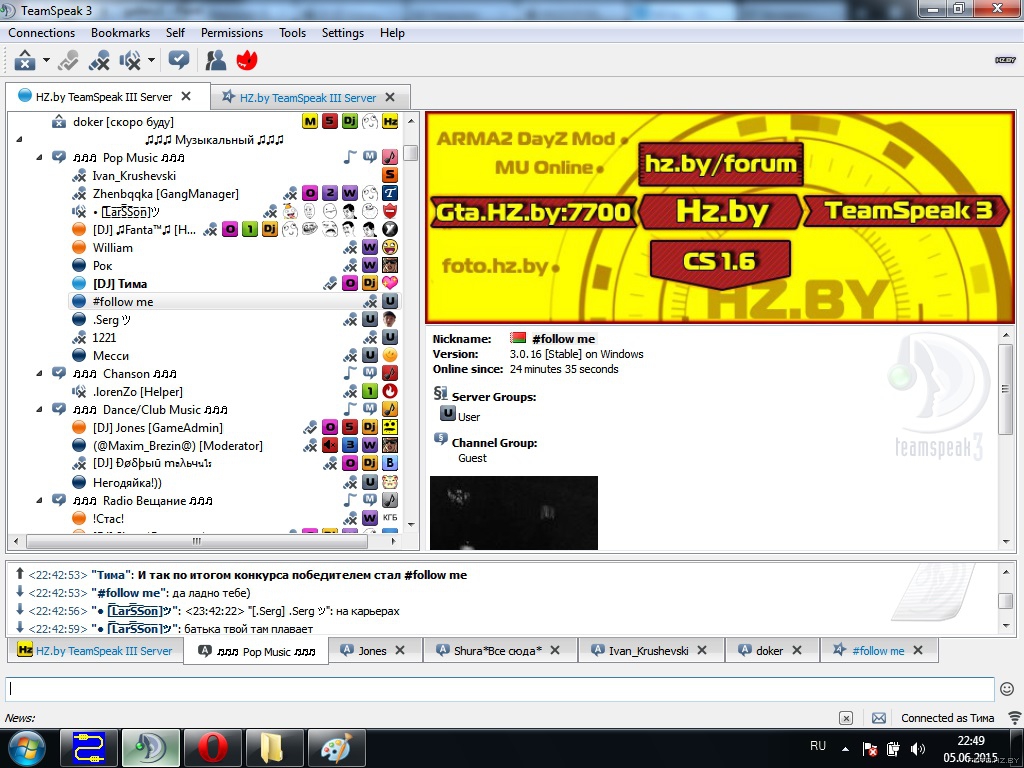The height and width of the screenshot is (768, 1024).
Task: Close the doker chat tab
Action: 797,650
